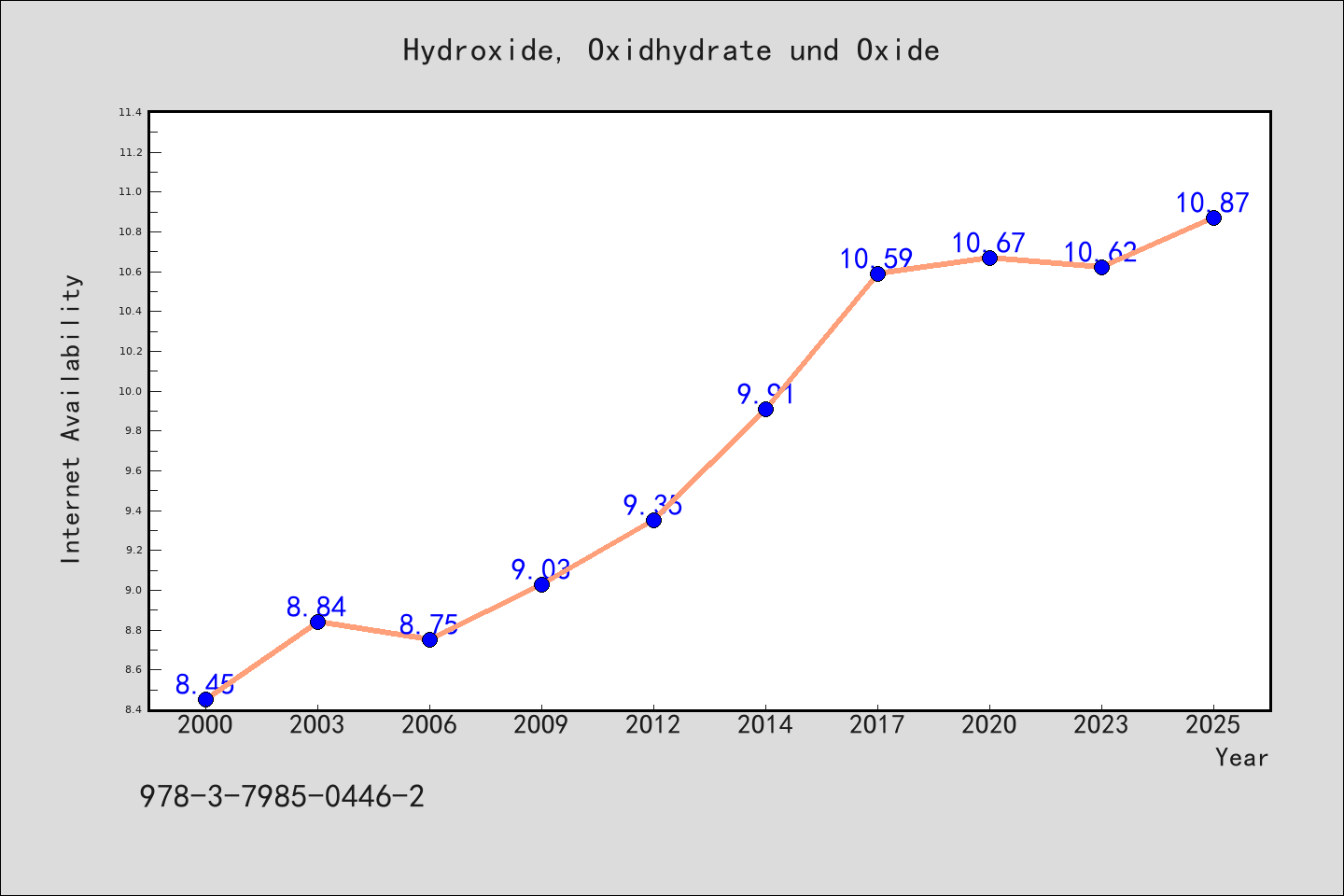
Task: Select the data point labeled 9.91
Action: 765,409
